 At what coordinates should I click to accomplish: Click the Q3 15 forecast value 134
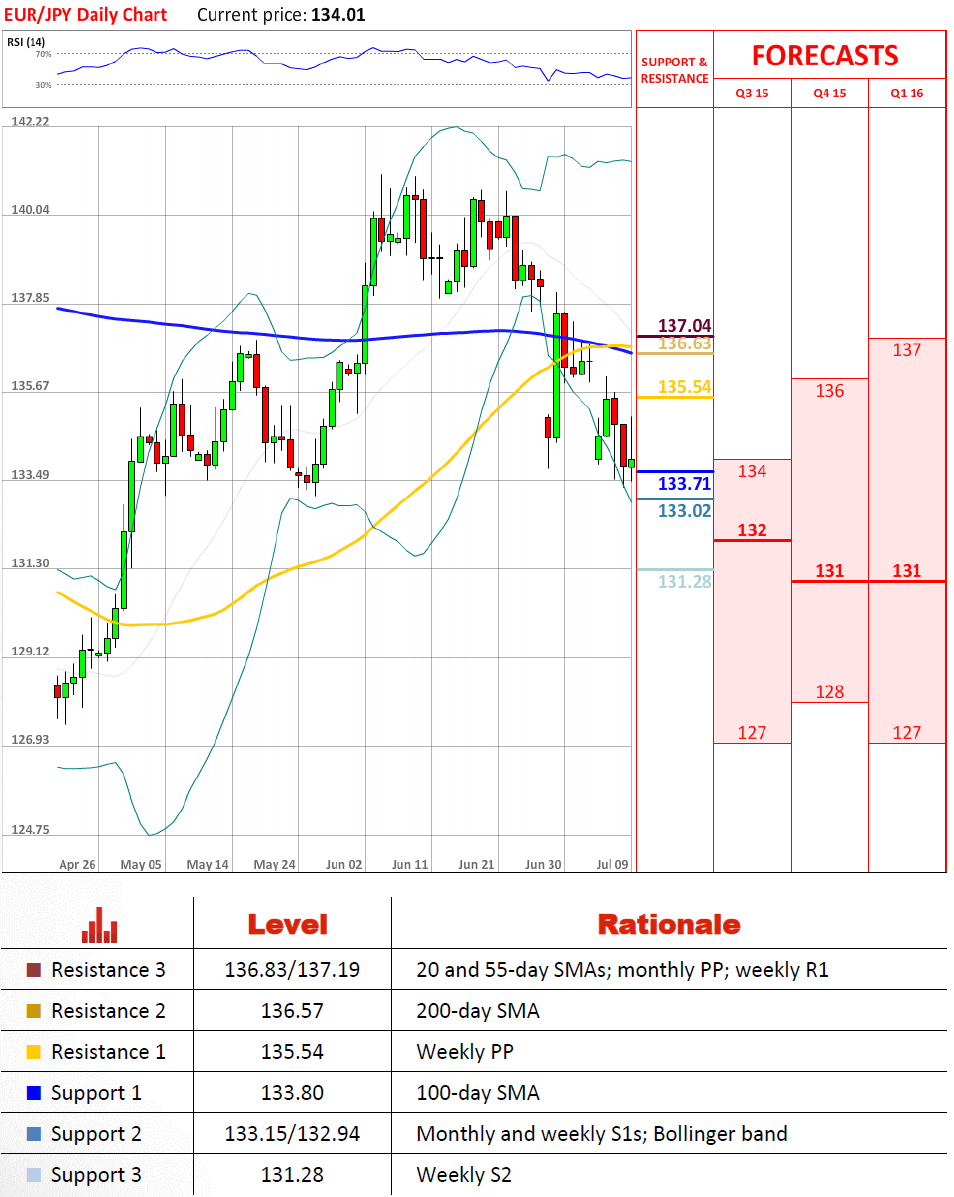click(x=752, y=472)
